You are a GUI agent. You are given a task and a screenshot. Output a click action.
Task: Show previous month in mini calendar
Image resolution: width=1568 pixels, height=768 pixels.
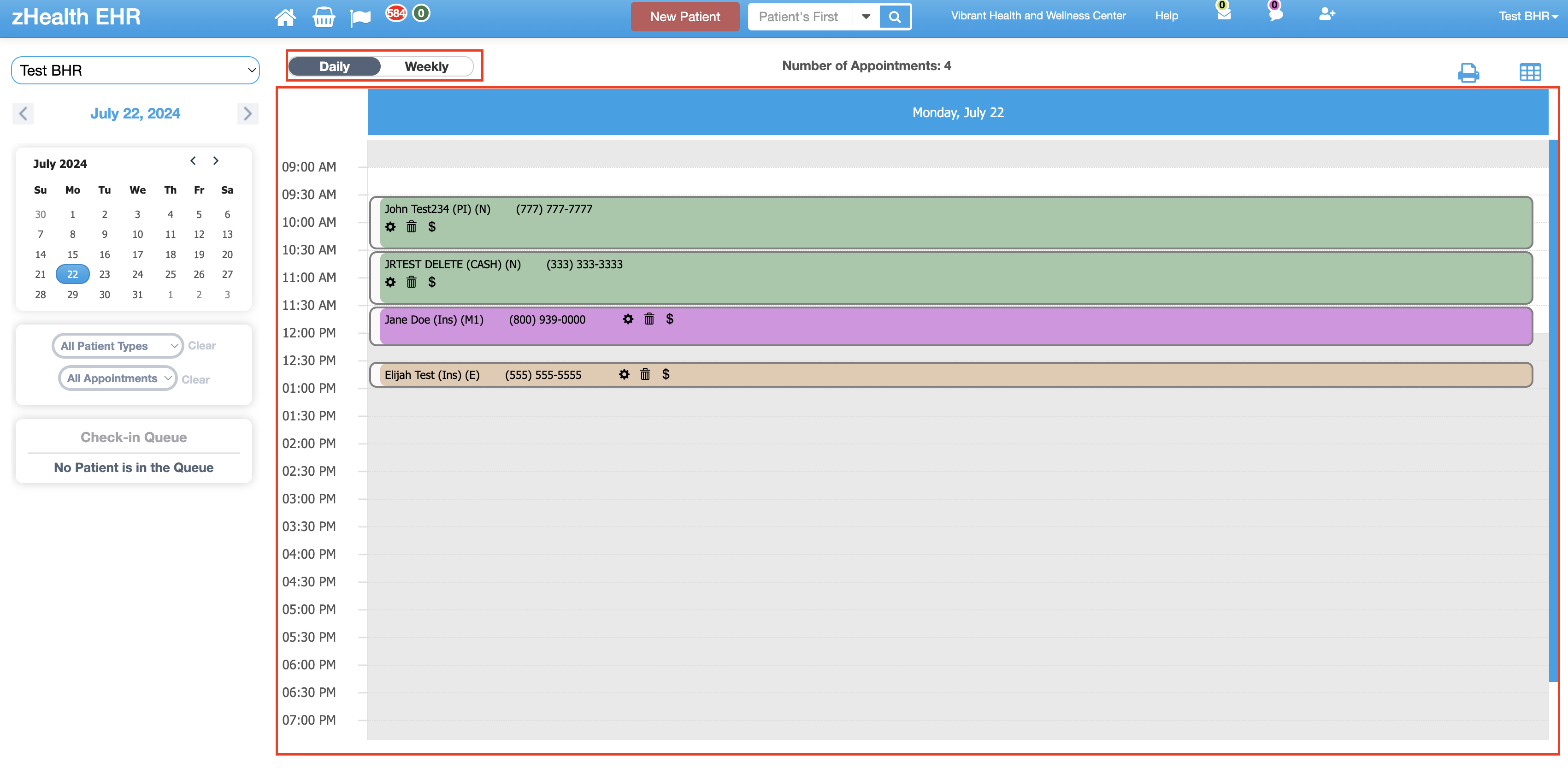193,161
